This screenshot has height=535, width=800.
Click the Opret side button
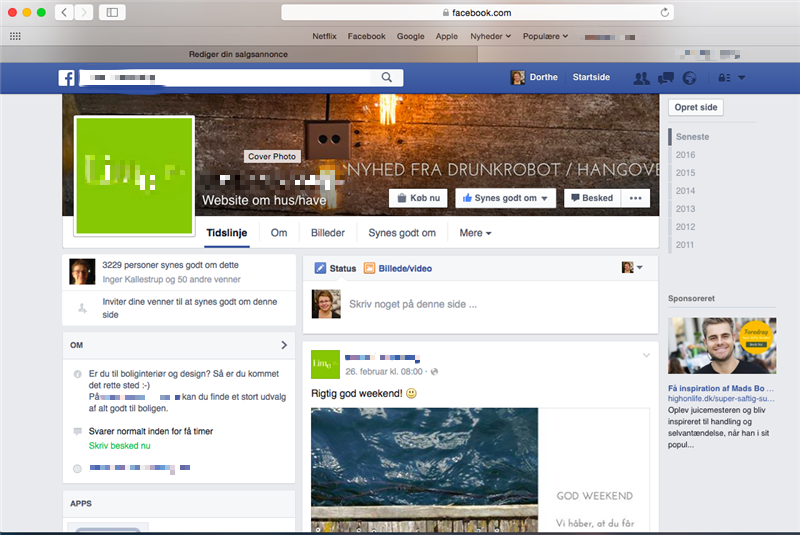pyautogui.click(x=695, y=108)
